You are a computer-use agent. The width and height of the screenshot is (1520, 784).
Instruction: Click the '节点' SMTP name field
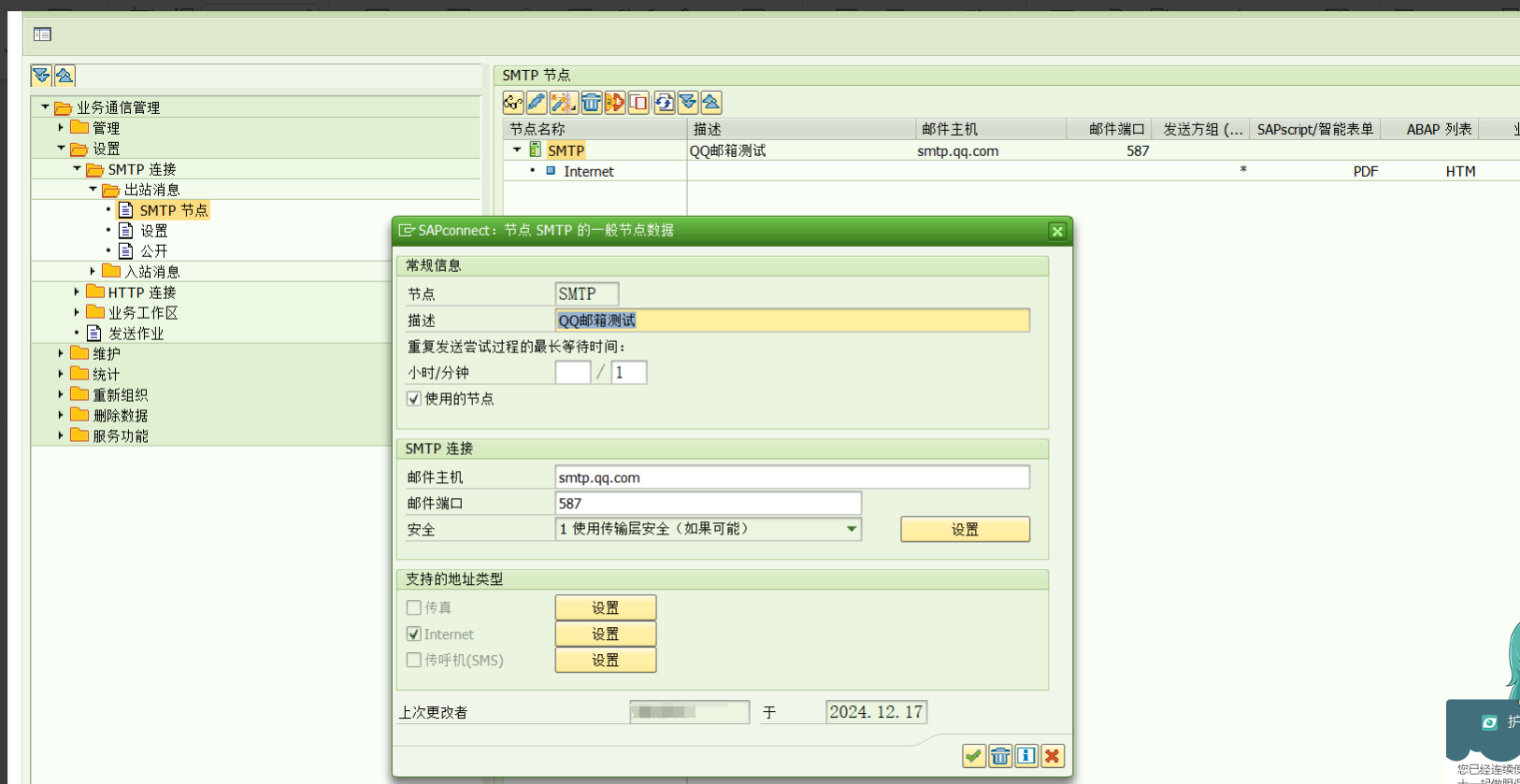587,294
